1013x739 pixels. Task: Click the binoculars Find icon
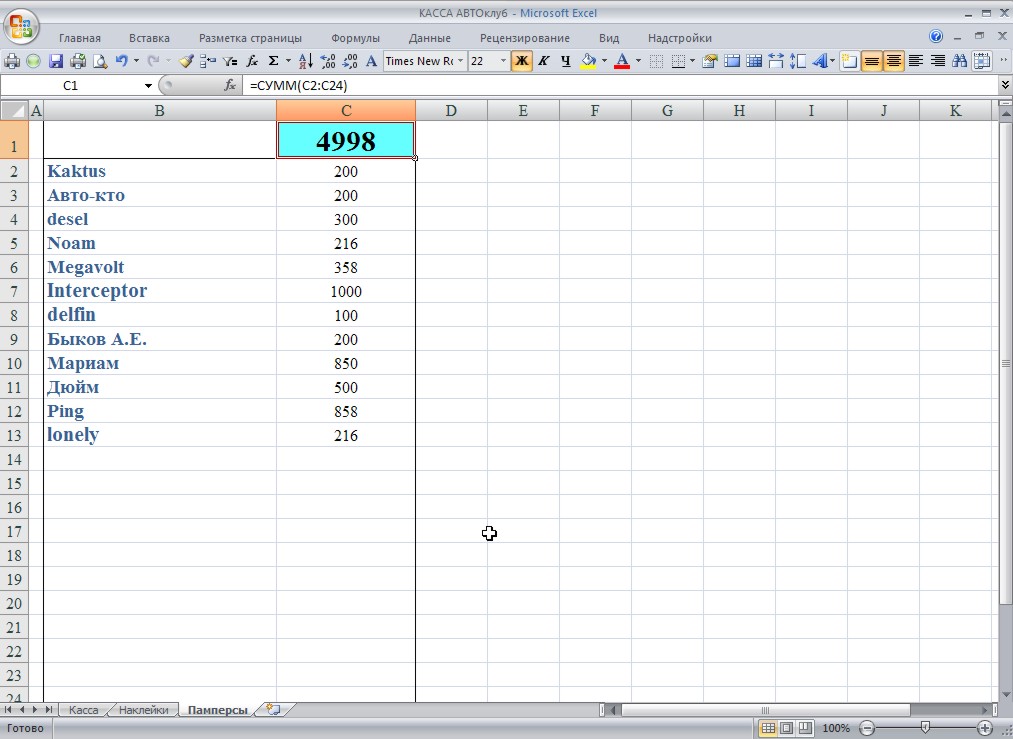coord(960,61)
